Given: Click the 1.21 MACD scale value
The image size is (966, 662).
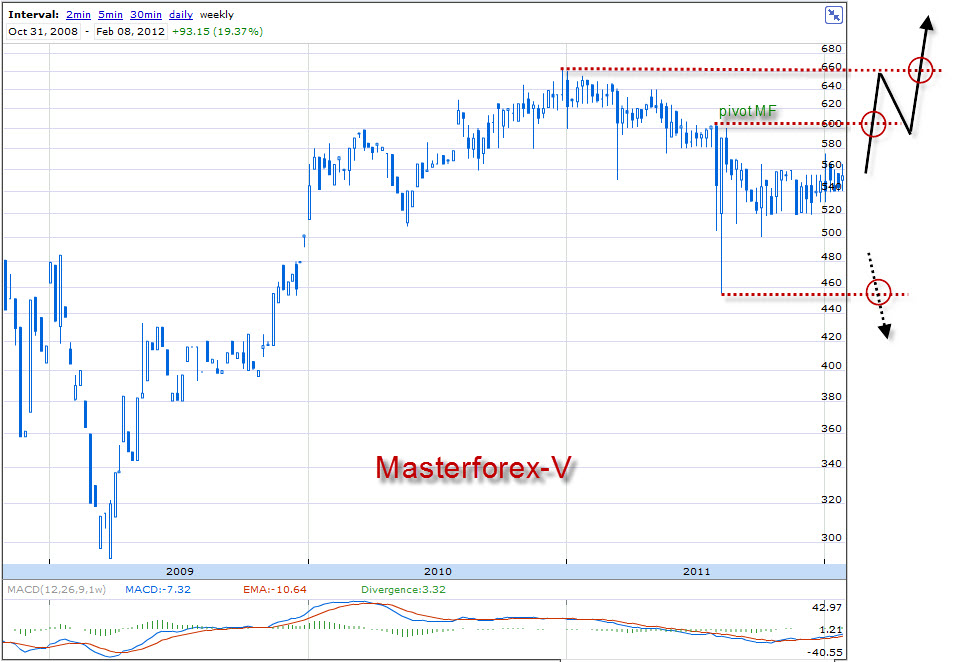Looking at the screenshot, I should tap(831, 629).
